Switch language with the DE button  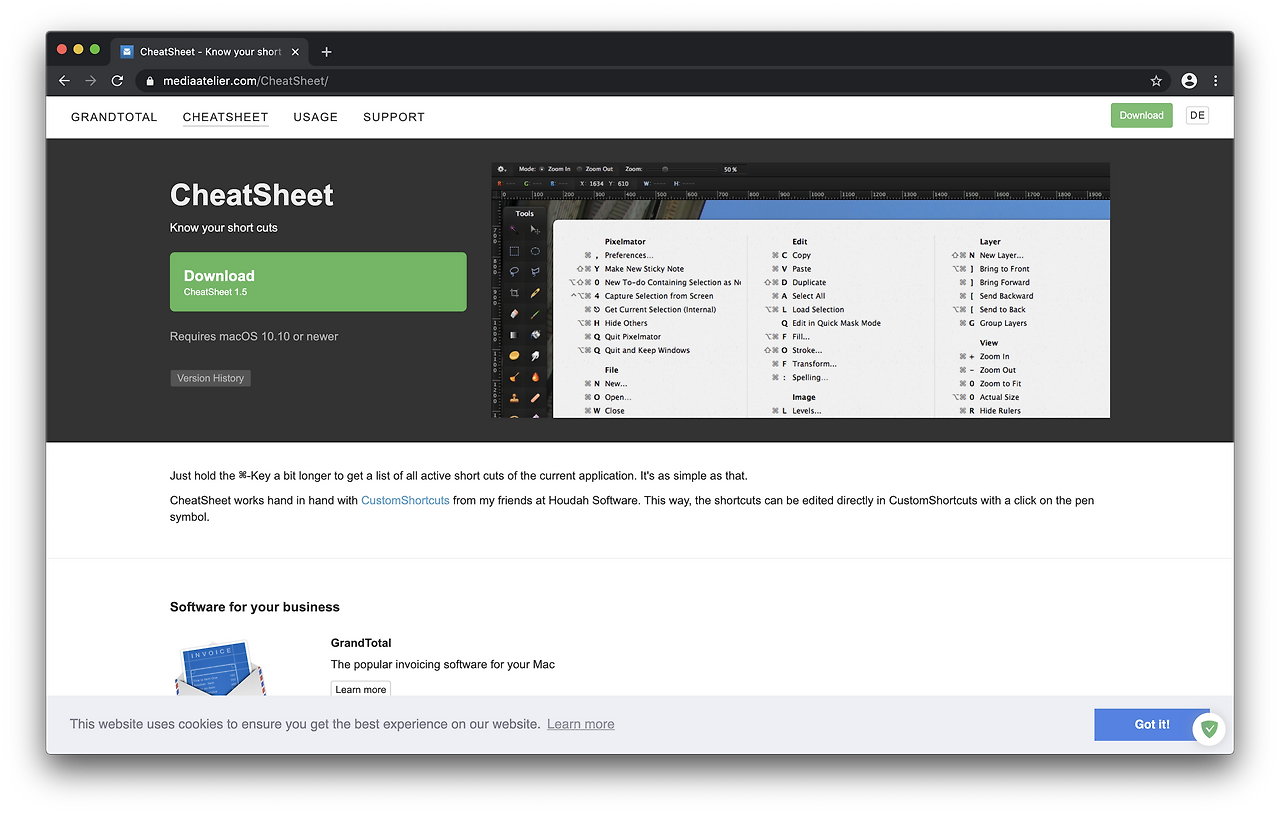[1197, 115]
